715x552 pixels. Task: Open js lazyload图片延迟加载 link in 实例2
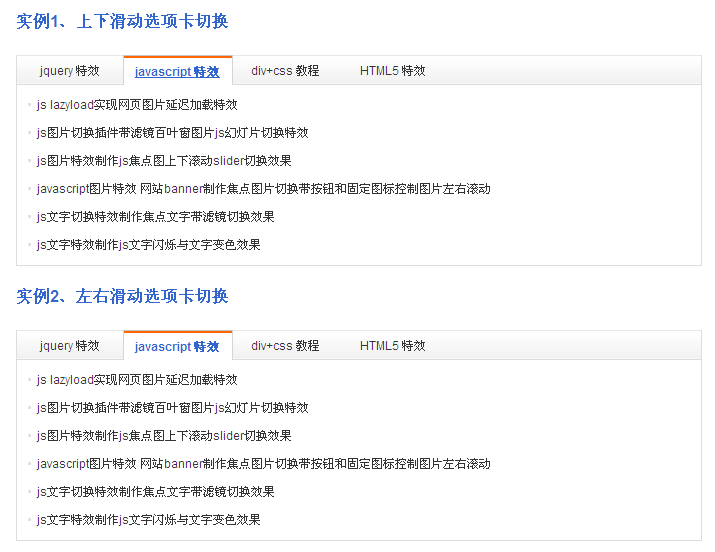[137, 380]
